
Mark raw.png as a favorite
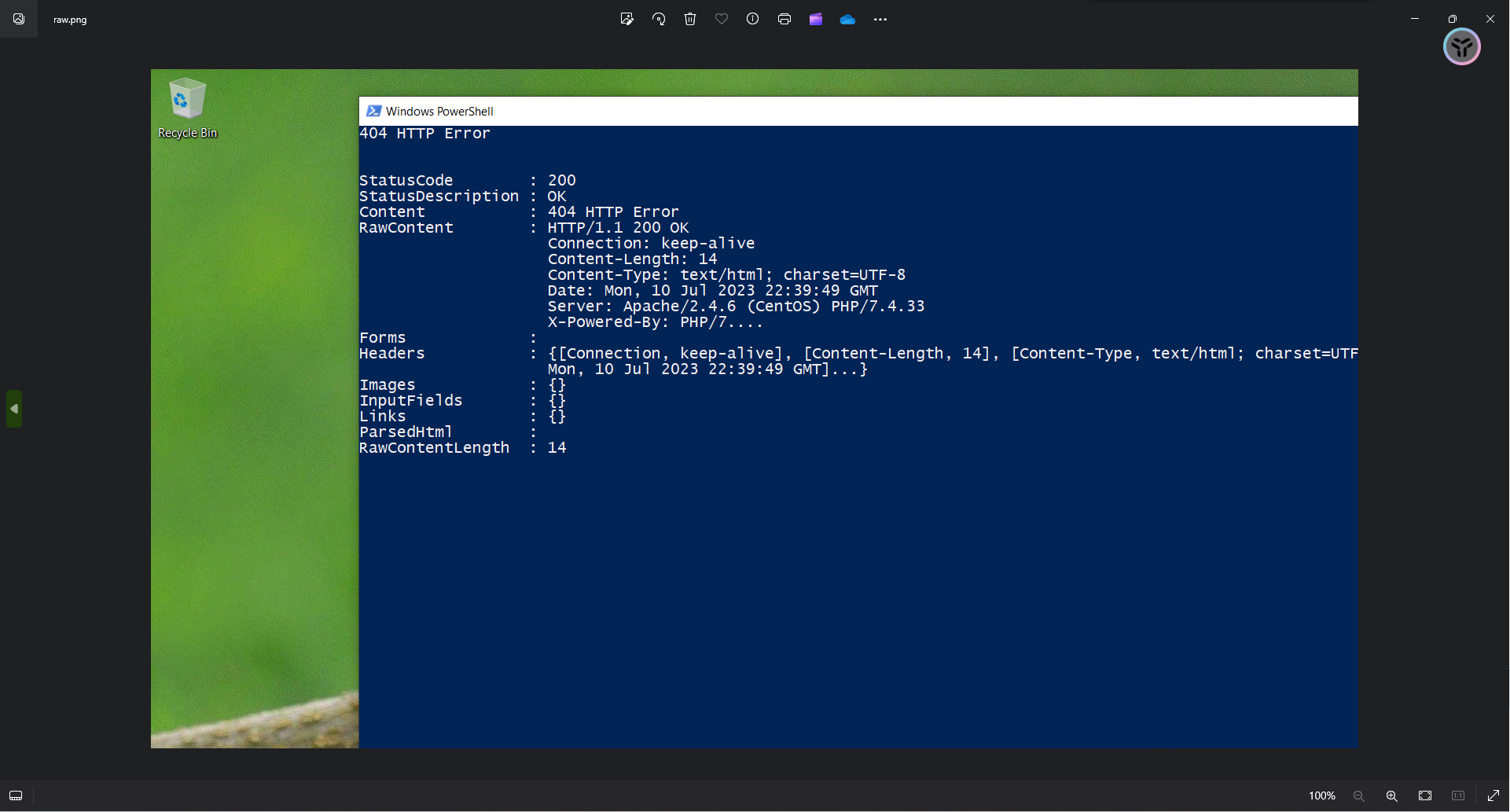[722, 19]
